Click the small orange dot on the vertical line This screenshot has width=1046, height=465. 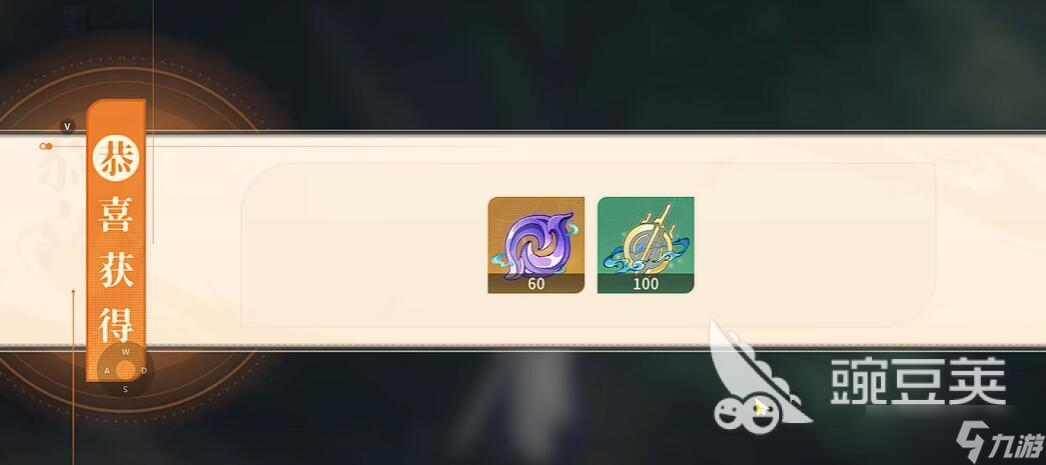click(73, 291)
